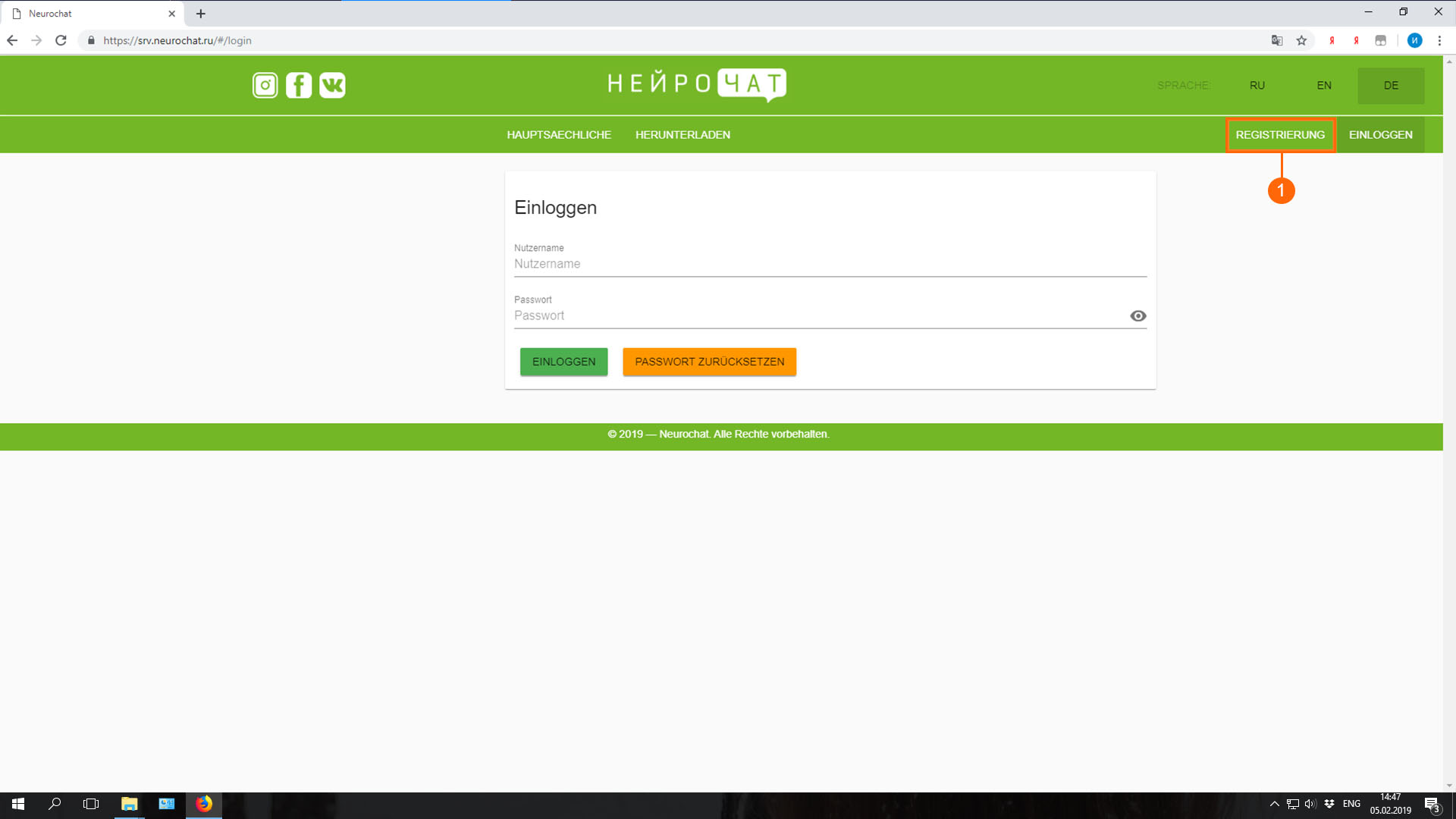Open the Facebook social icon
1456x819 pixels.
(x=299, y=85)
